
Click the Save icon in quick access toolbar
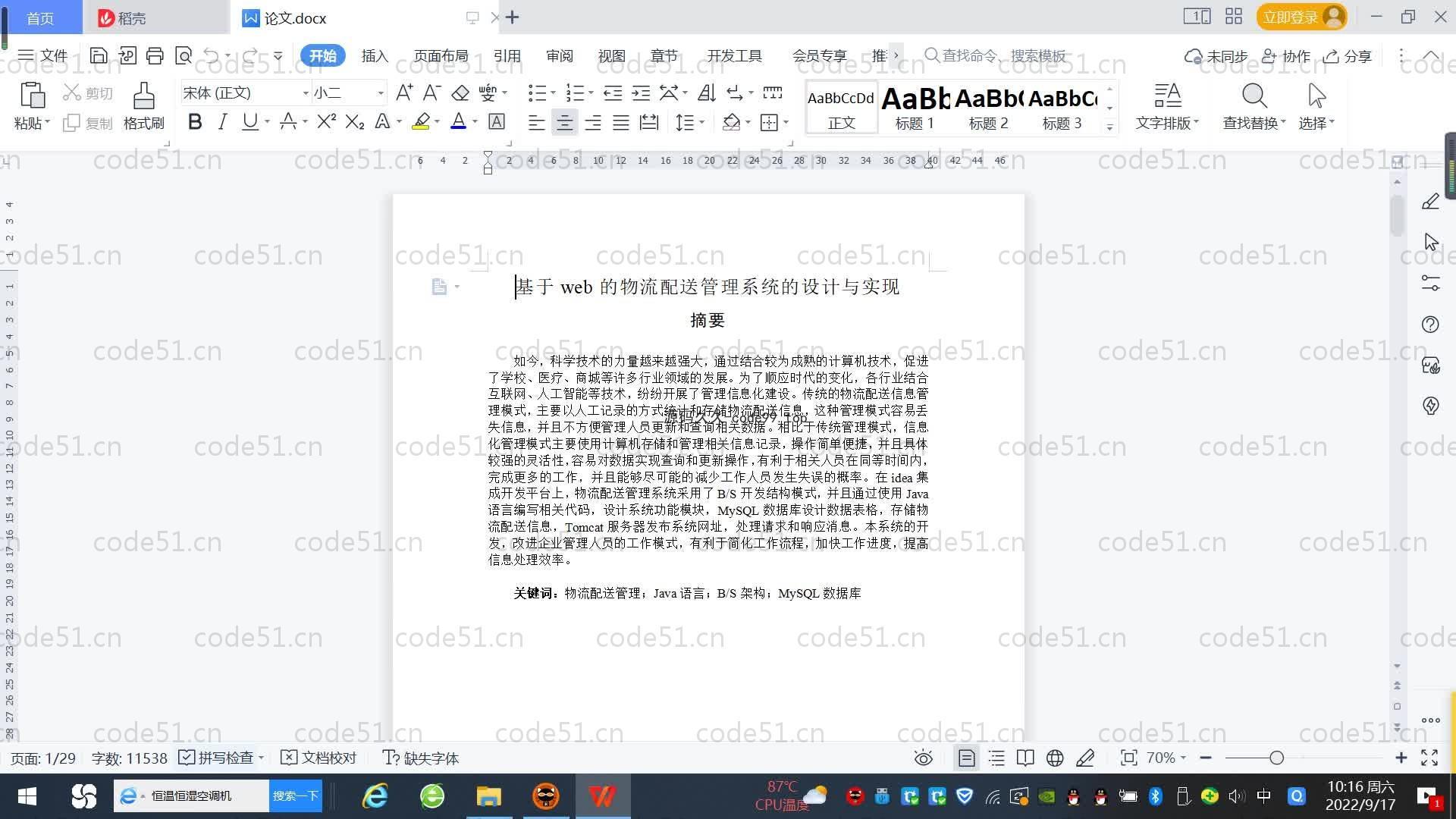[98, 55]
